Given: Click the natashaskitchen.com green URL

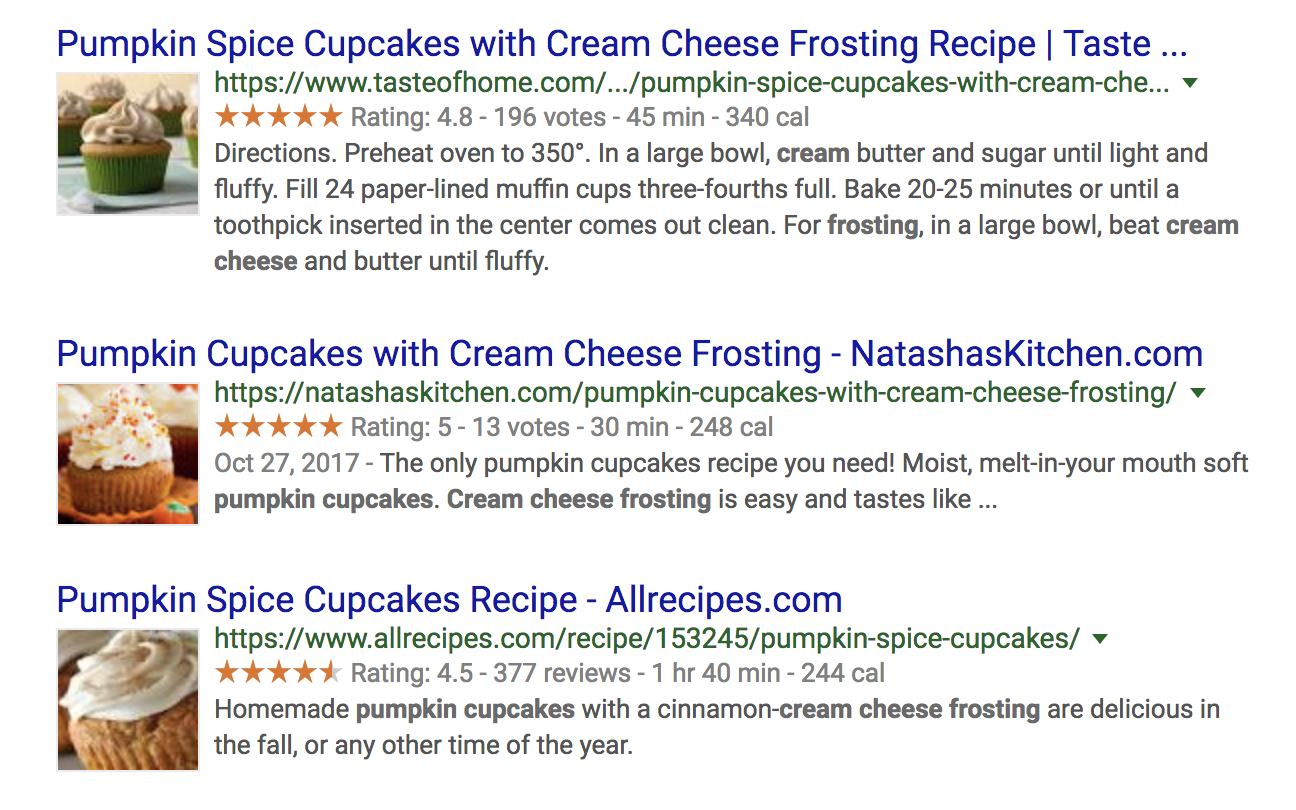Looking at the screenshot, I should (x=695, y=392).
